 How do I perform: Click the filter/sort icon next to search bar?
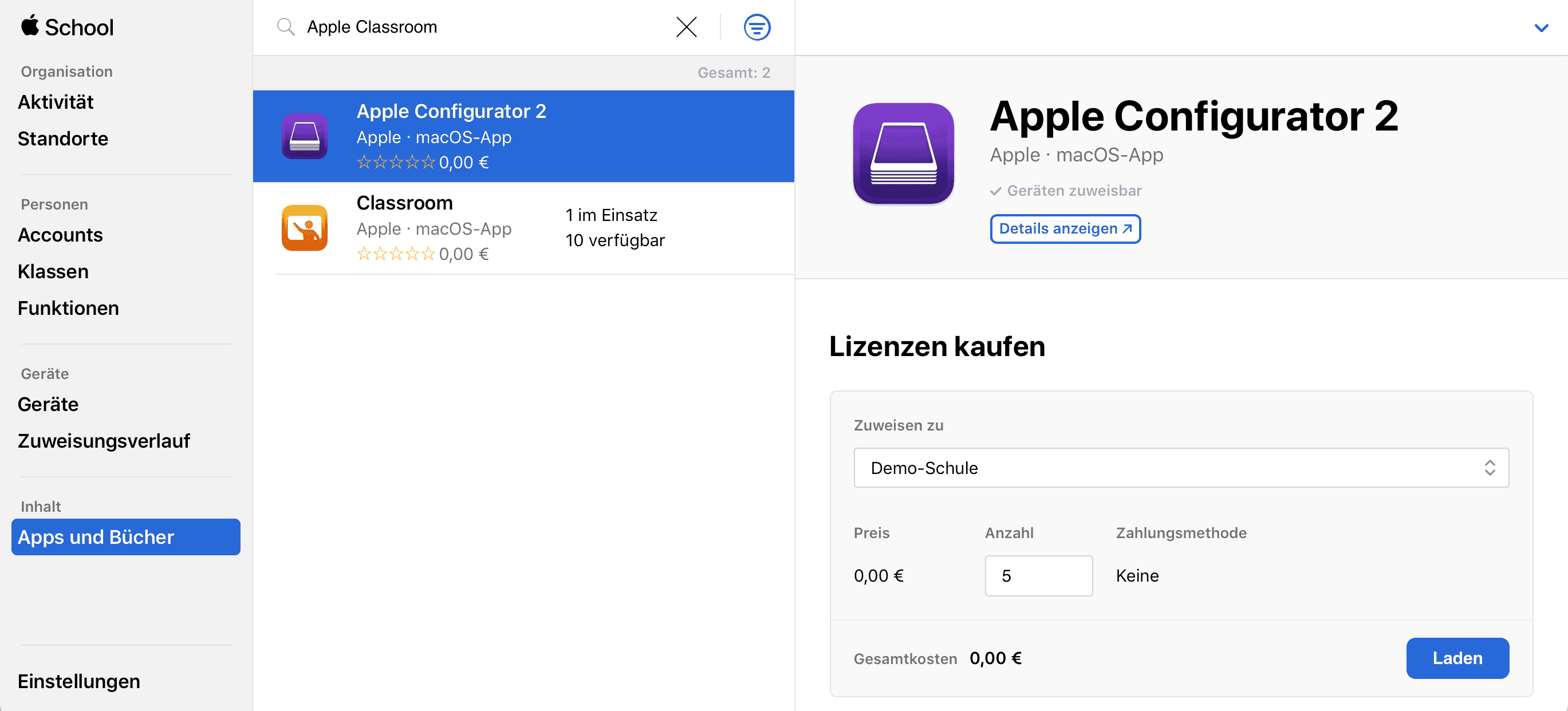[x=757, y=27]
